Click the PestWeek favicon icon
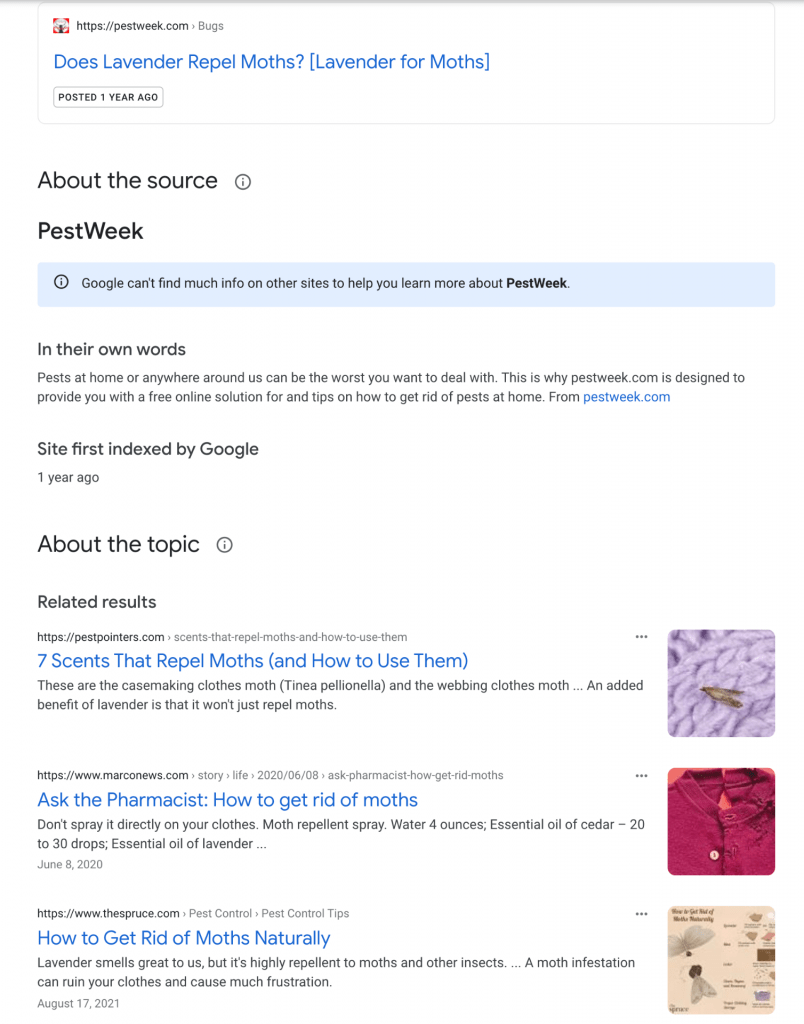Viewport: 804px width, 1024px height. [61, 26]
